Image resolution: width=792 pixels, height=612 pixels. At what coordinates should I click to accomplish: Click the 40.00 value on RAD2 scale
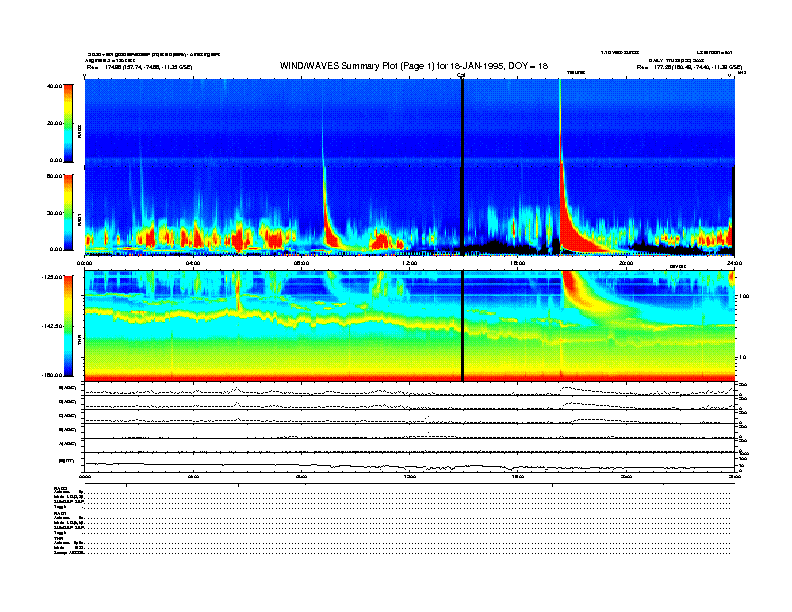tap(54, 86)
